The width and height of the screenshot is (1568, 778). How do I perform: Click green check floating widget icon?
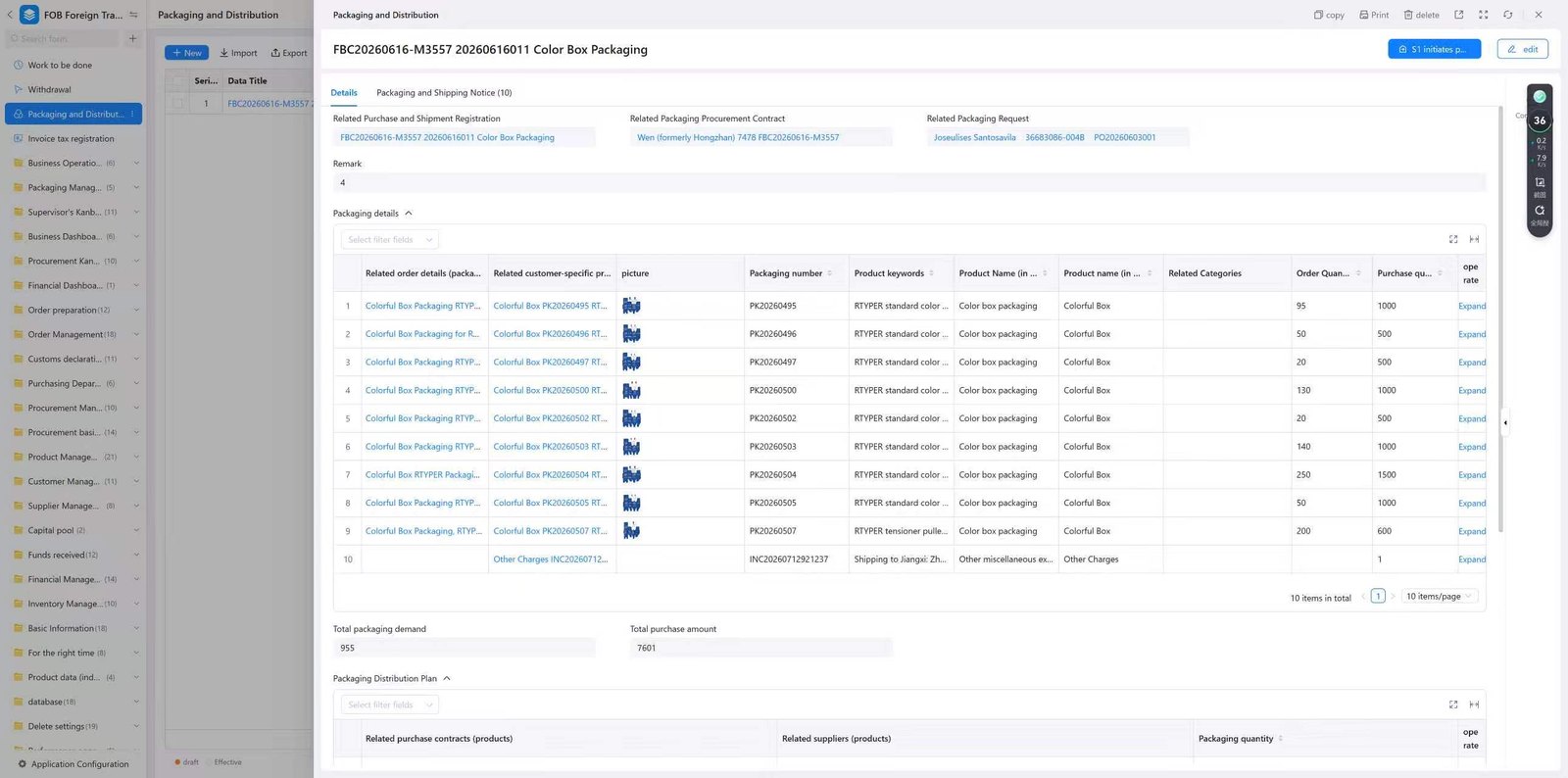coord(1540,96)
